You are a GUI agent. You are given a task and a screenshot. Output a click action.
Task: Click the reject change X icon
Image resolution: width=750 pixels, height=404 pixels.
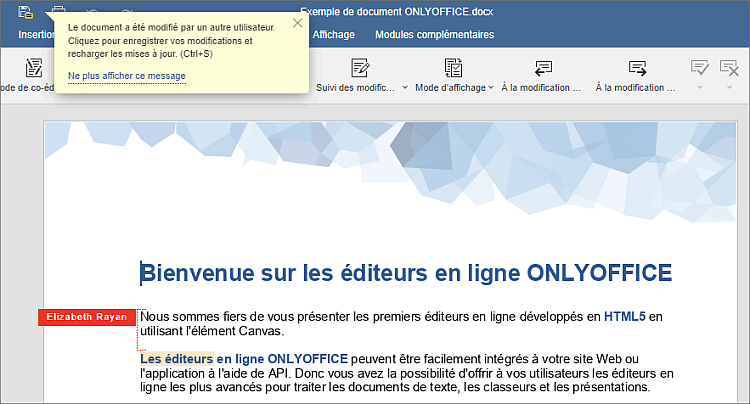pos(729,68)
